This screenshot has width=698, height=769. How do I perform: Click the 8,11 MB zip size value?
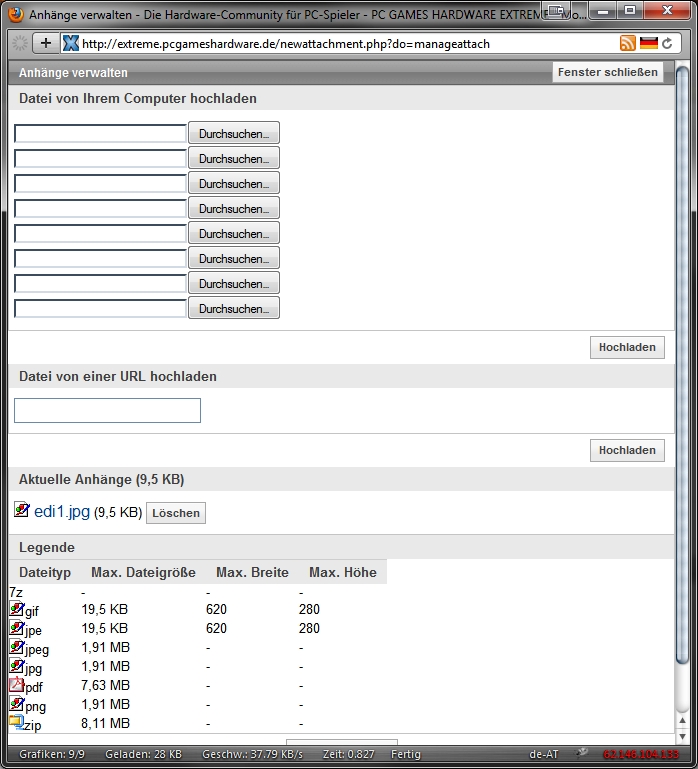tap(105, 723)
